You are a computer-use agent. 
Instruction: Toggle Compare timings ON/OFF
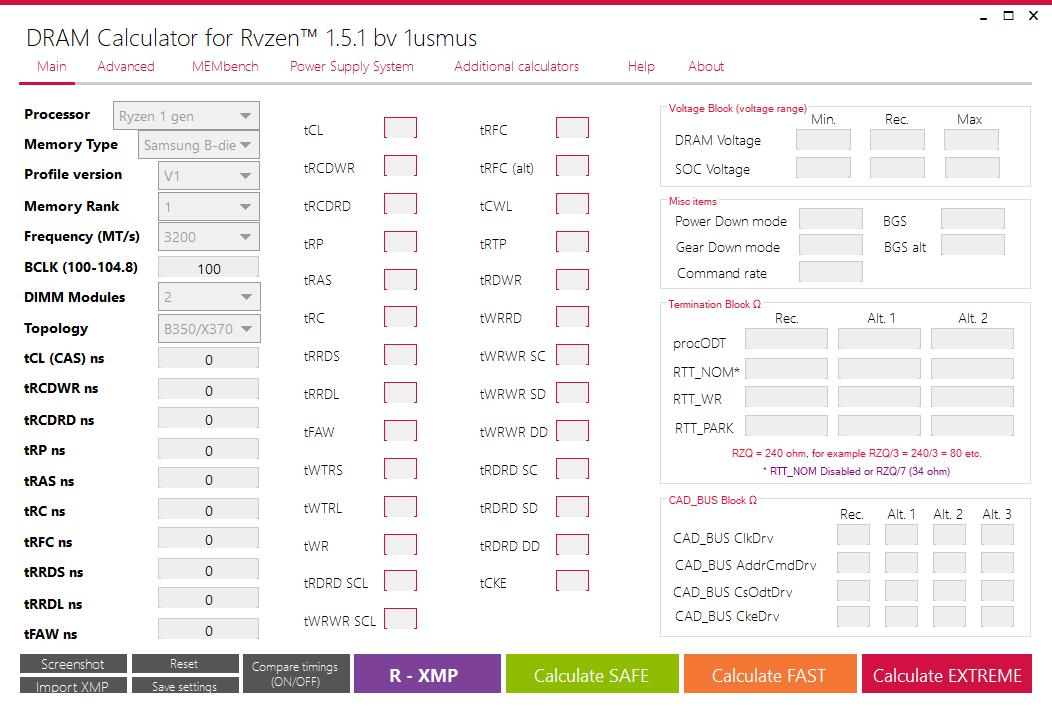pos(295,674)
